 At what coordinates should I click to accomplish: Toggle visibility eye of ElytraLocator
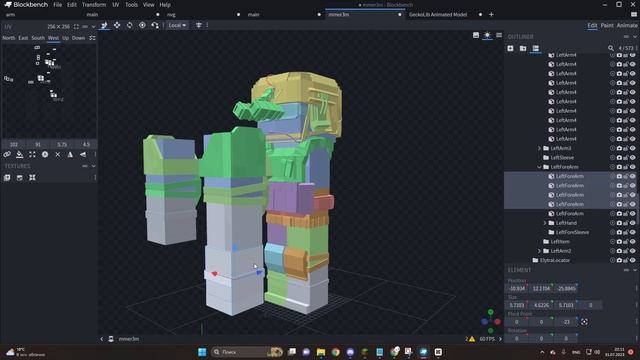point(633,260)
